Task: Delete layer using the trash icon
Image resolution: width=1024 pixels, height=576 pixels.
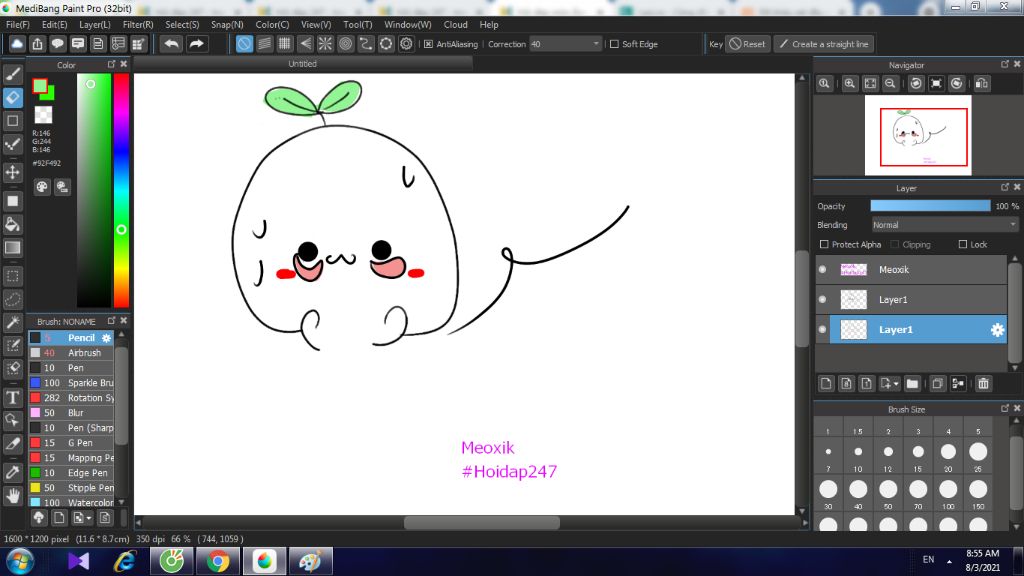Action: (983, 383)
